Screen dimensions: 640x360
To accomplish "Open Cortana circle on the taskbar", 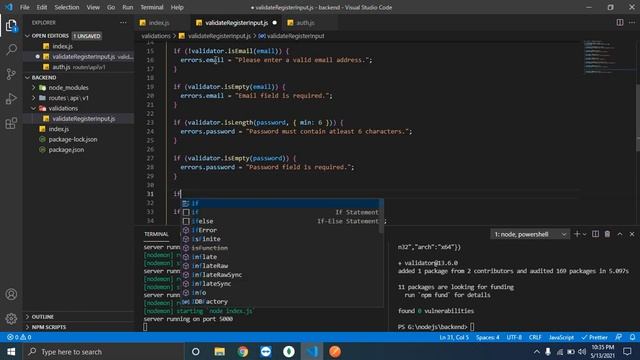I will click(196, 351).
